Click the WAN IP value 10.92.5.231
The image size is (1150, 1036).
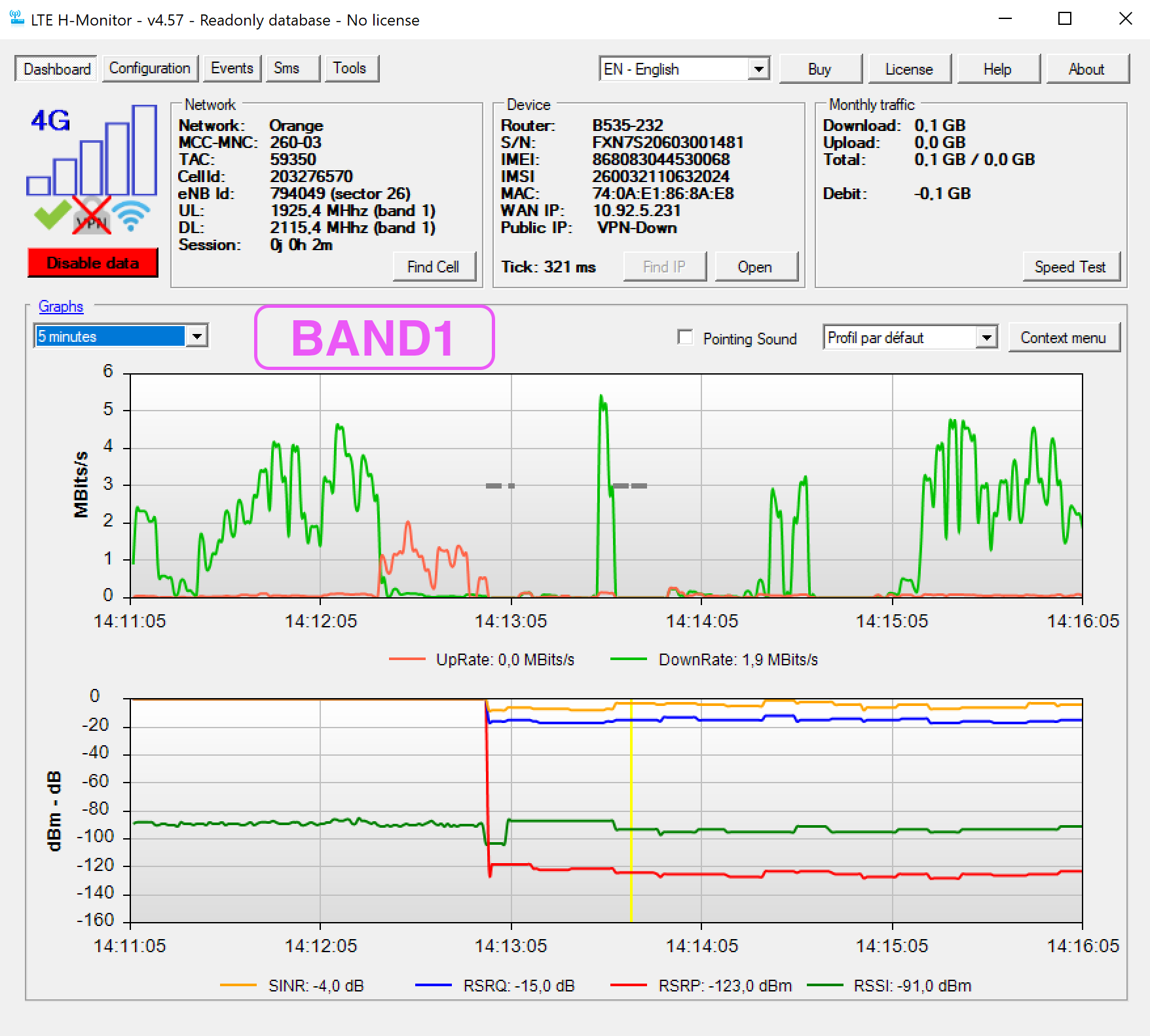637,210
